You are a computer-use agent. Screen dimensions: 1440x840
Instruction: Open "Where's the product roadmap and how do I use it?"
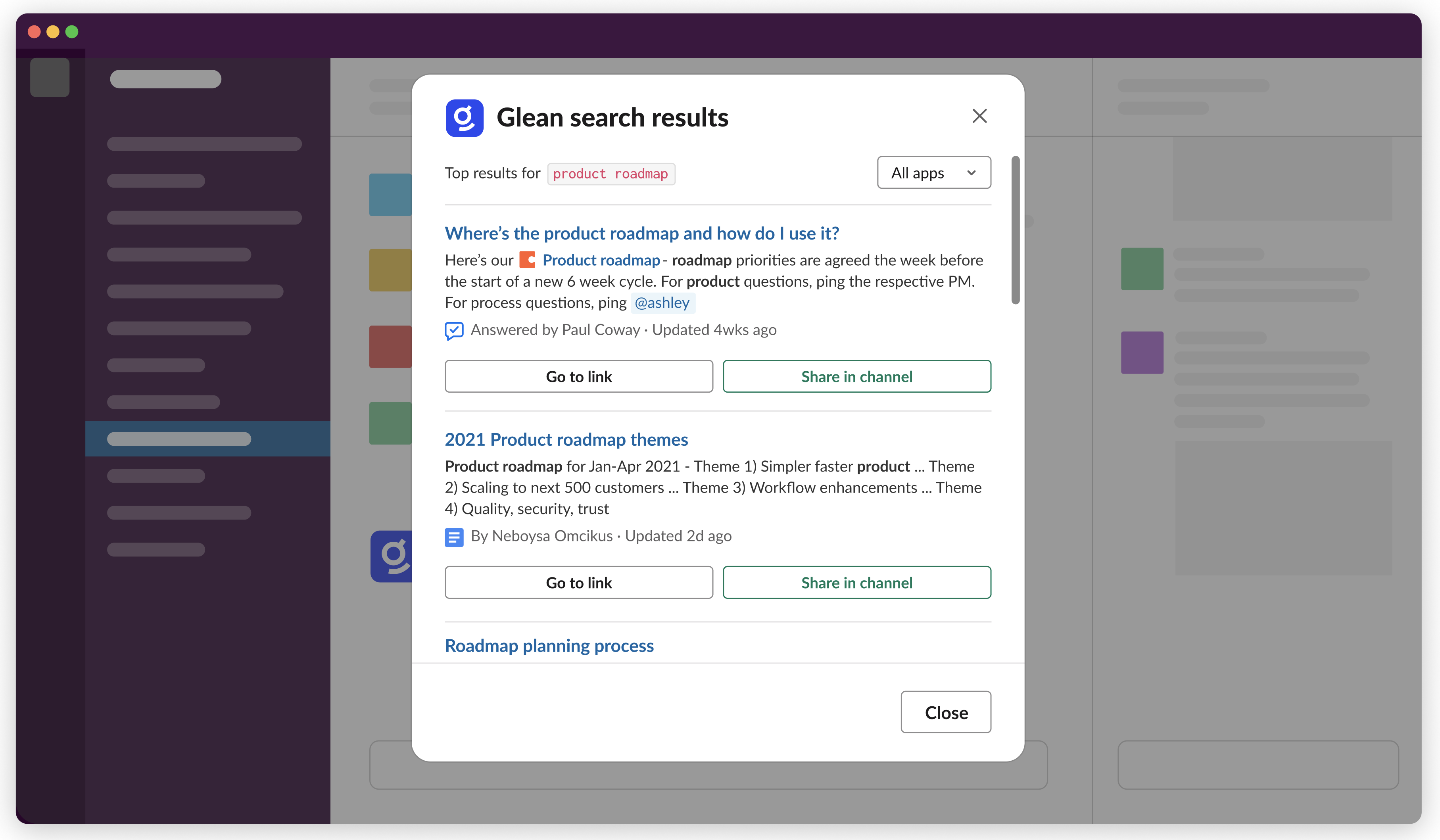pyautogui.click(x=642, y=233)
